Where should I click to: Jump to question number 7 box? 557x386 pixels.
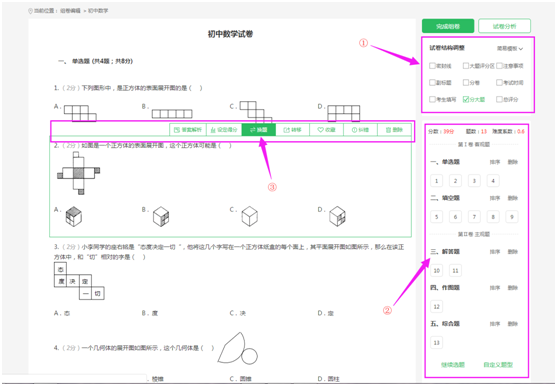474,217
